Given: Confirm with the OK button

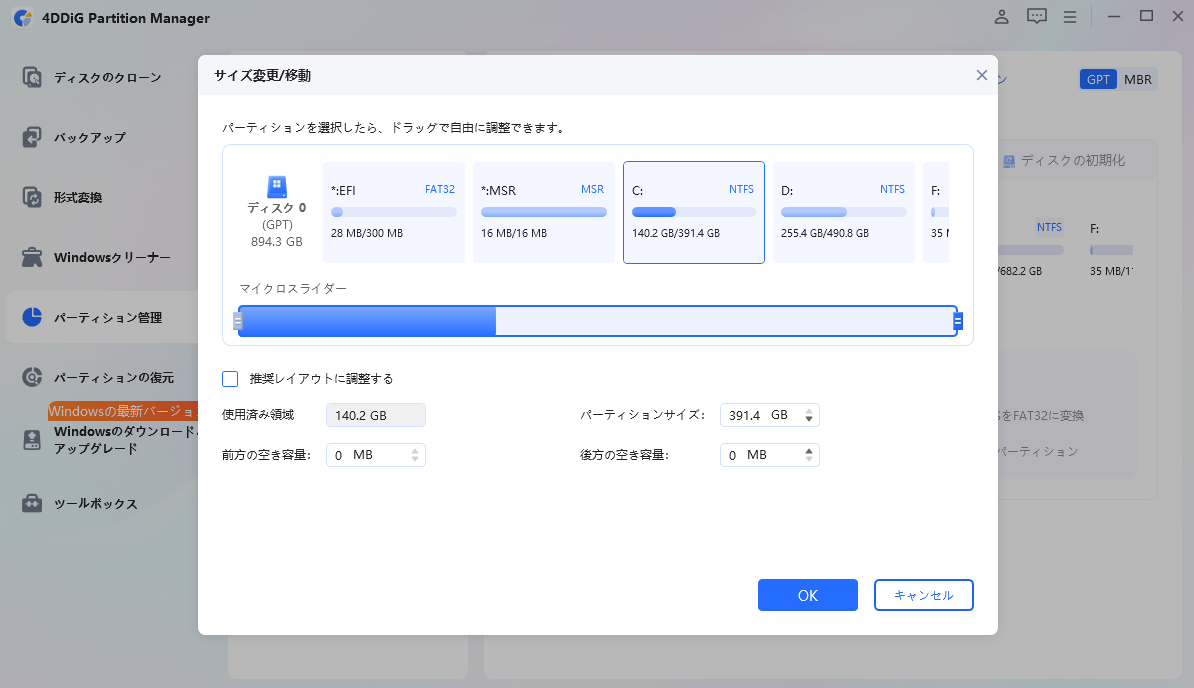Looking at the screenshot, I should click(x=807, y=595).
